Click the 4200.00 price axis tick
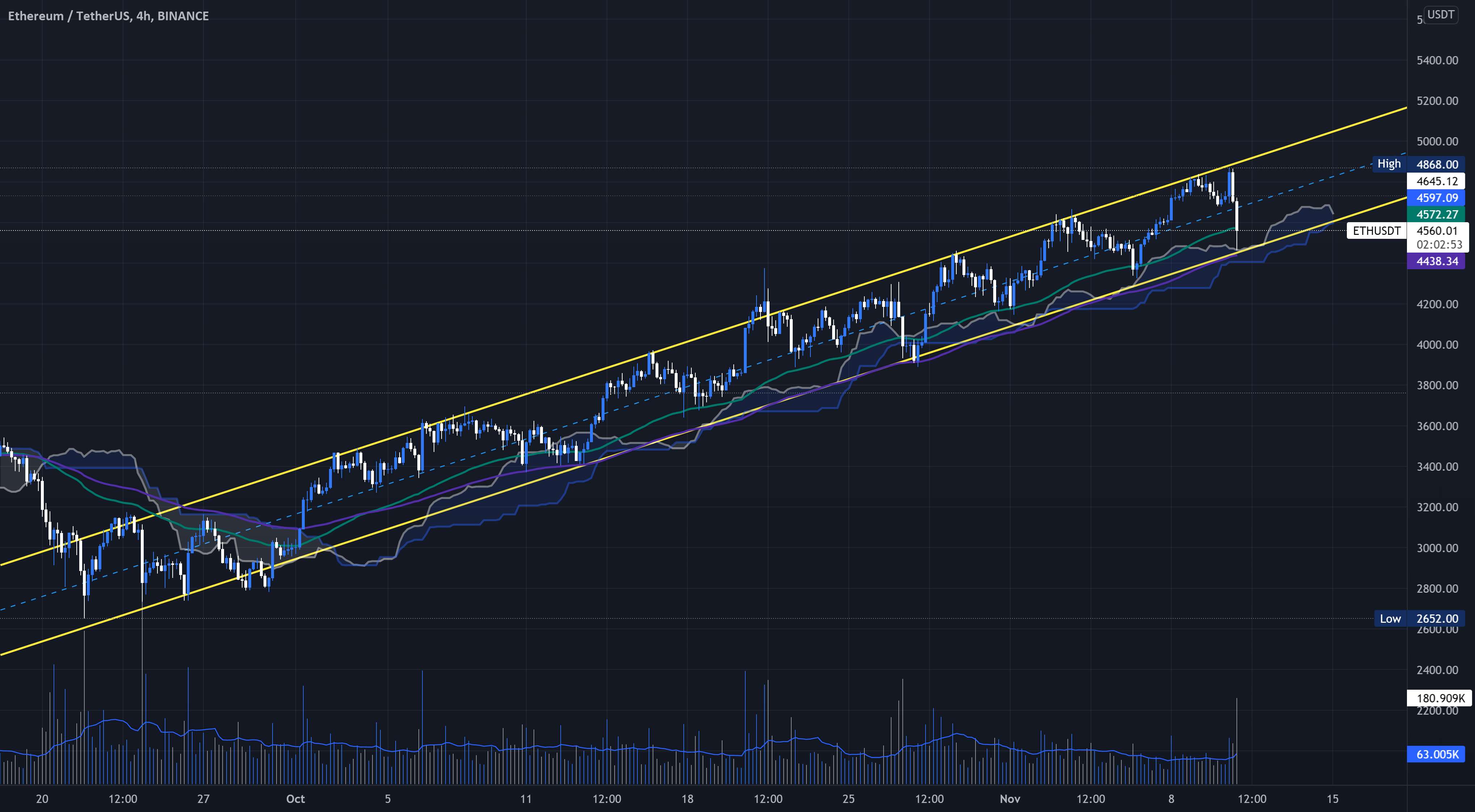 coord(1437,304)
